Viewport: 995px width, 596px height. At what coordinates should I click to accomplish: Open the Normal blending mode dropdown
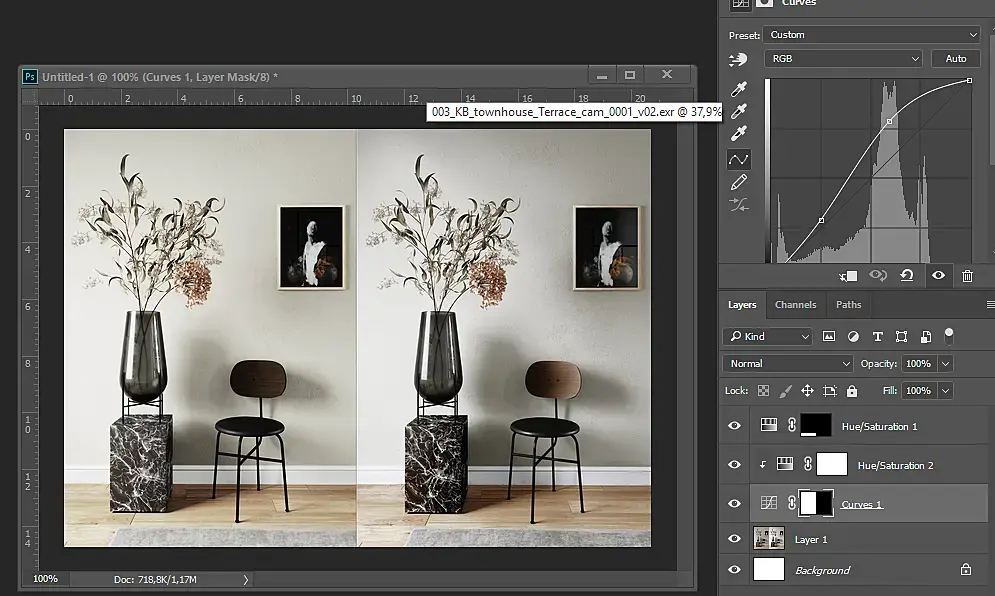point(788,364)
